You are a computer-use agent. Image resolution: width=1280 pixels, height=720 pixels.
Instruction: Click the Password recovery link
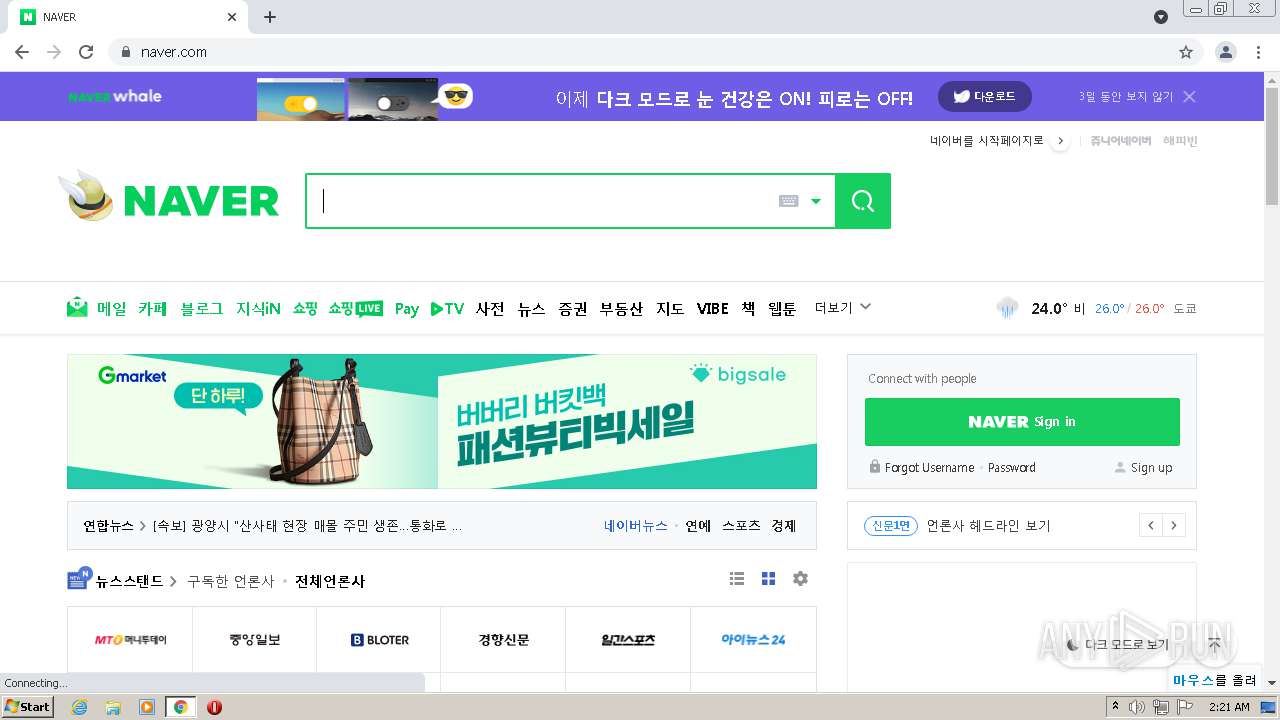pyautogui.click(x=1012, y=467)
